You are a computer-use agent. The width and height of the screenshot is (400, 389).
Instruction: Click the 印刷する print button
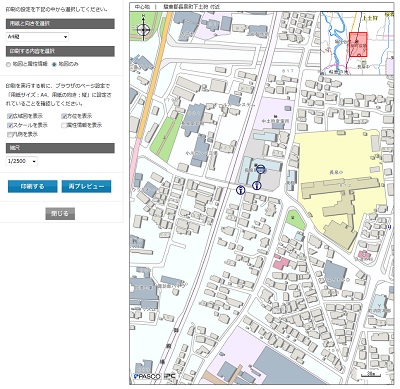[33, 187]
